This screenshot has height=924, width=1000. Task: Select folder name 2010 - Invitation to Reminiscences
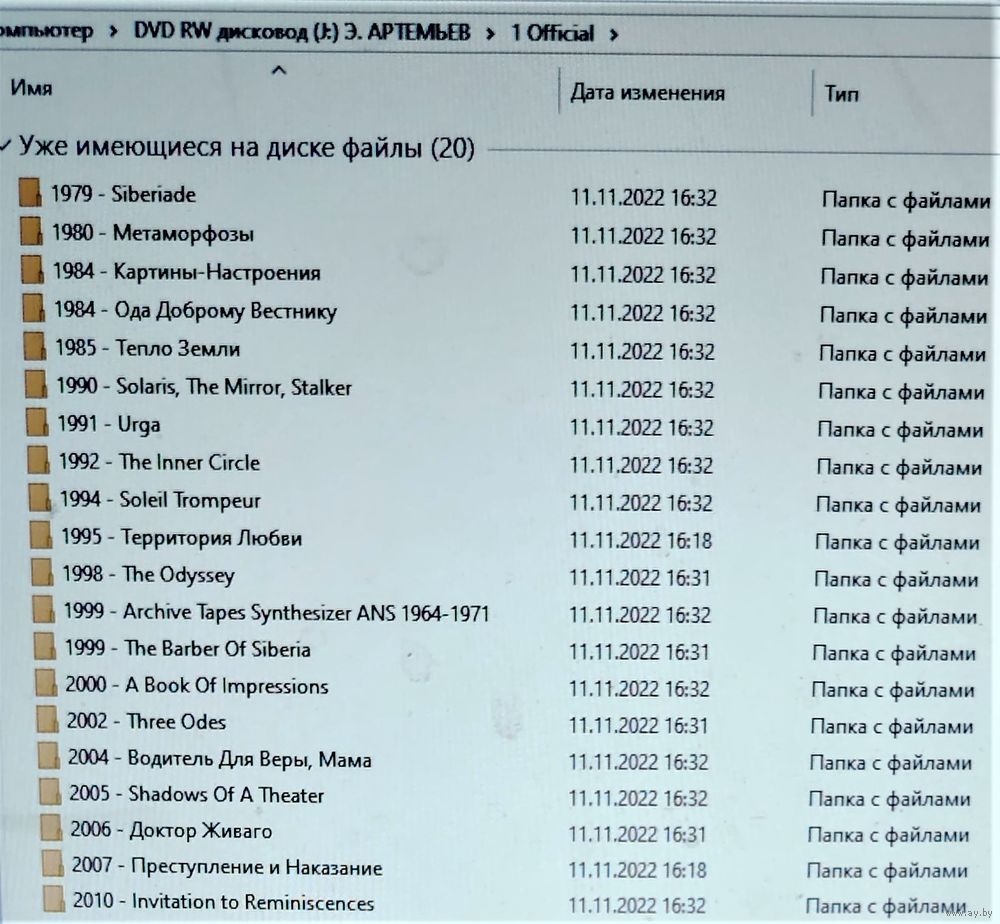click(224, 902)
